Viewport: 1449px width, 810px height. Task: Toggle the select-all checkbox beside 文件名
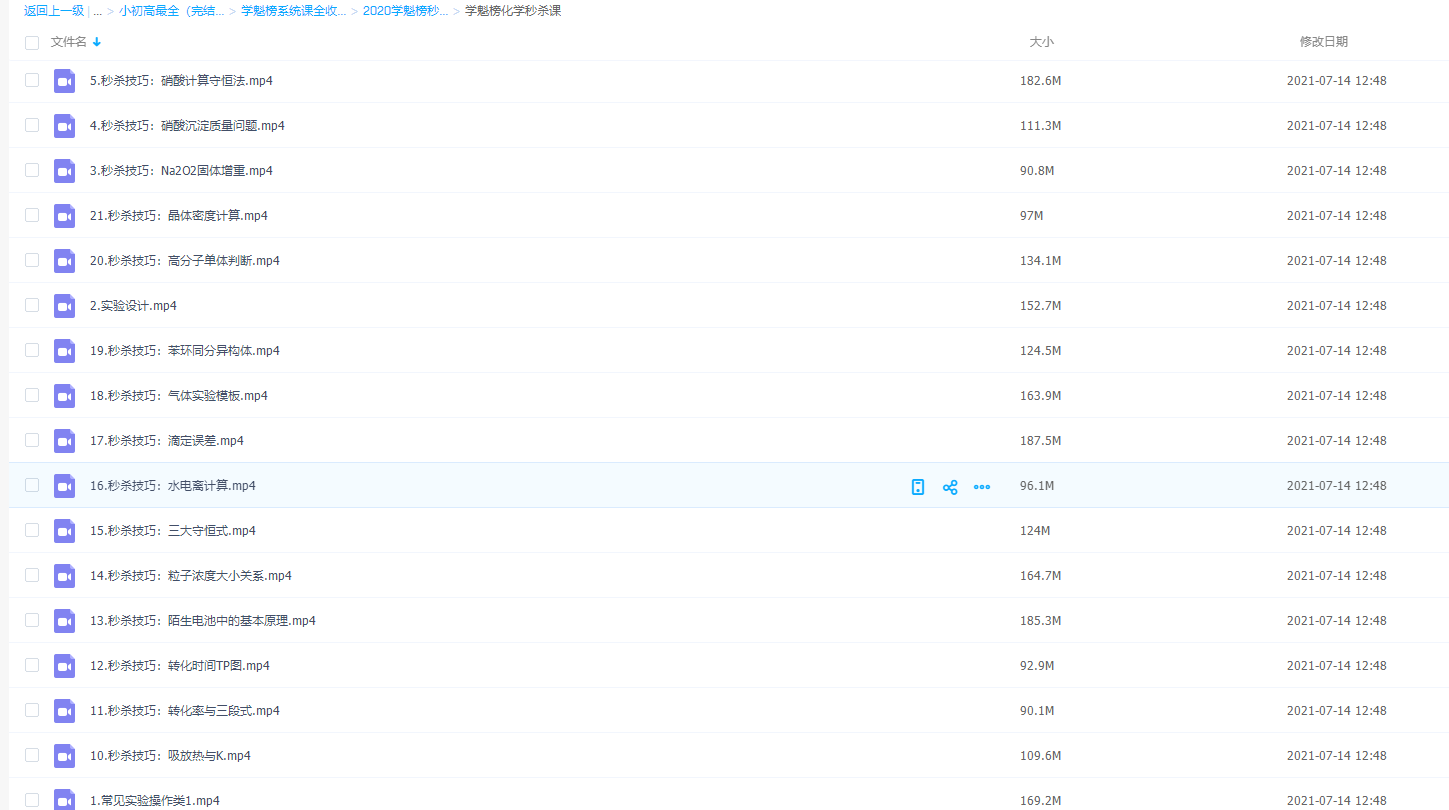pos(32,43)
